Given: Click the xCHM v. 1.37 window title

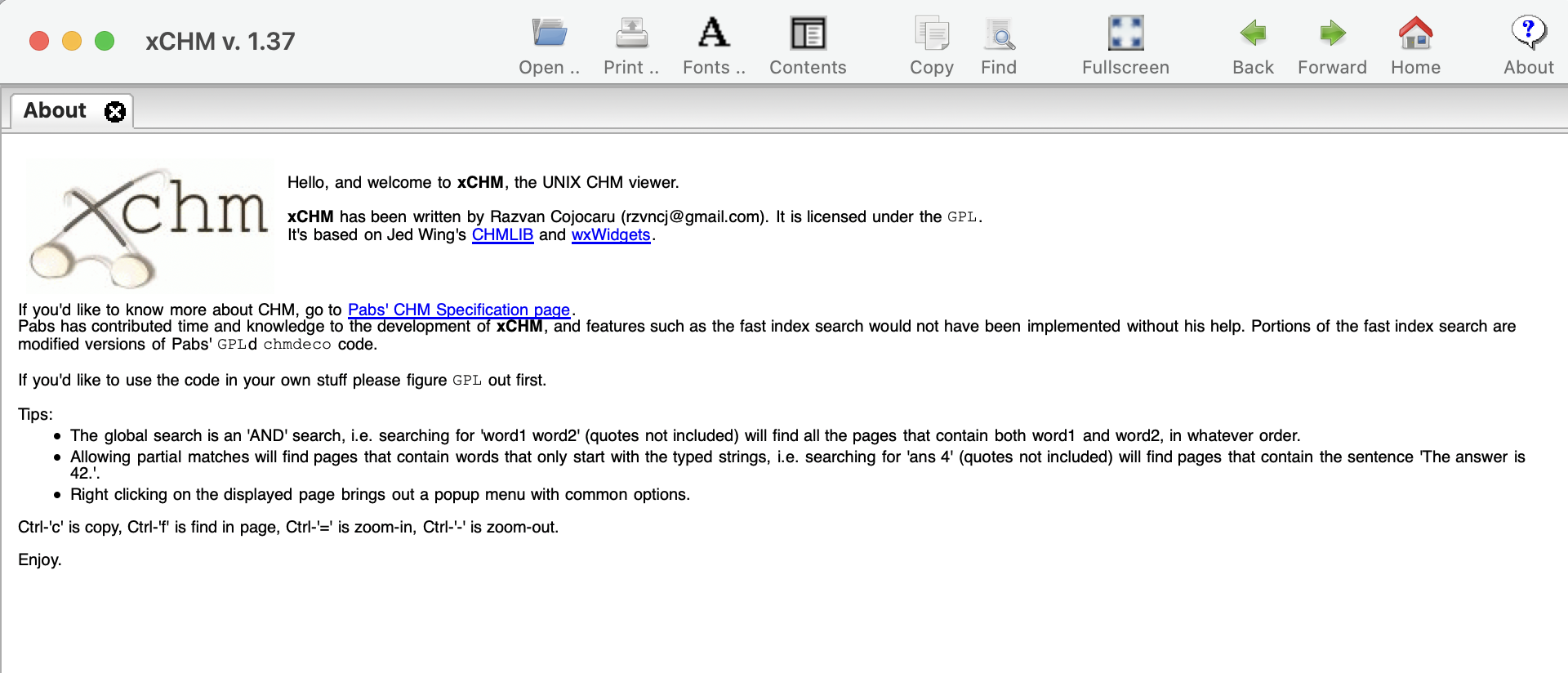Looking at the screenshot, I should coord(220,41).
